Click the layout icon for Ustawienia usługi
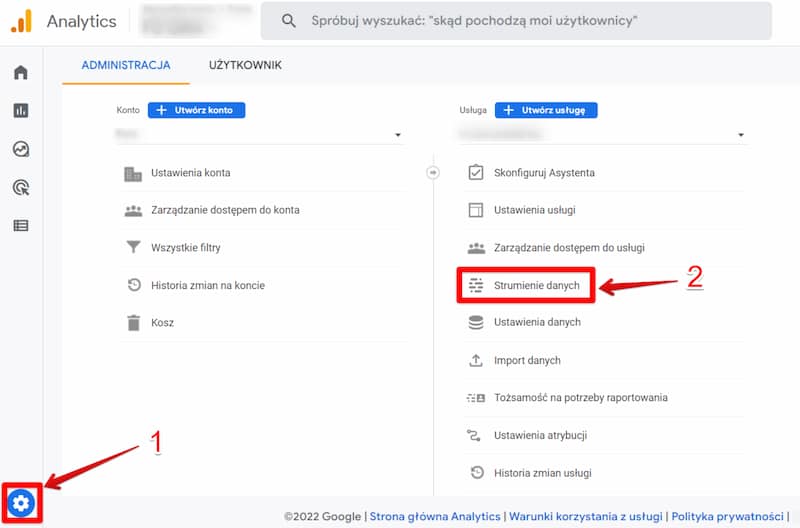Screen dimensions: 800x528 click(x=476, y=210)
